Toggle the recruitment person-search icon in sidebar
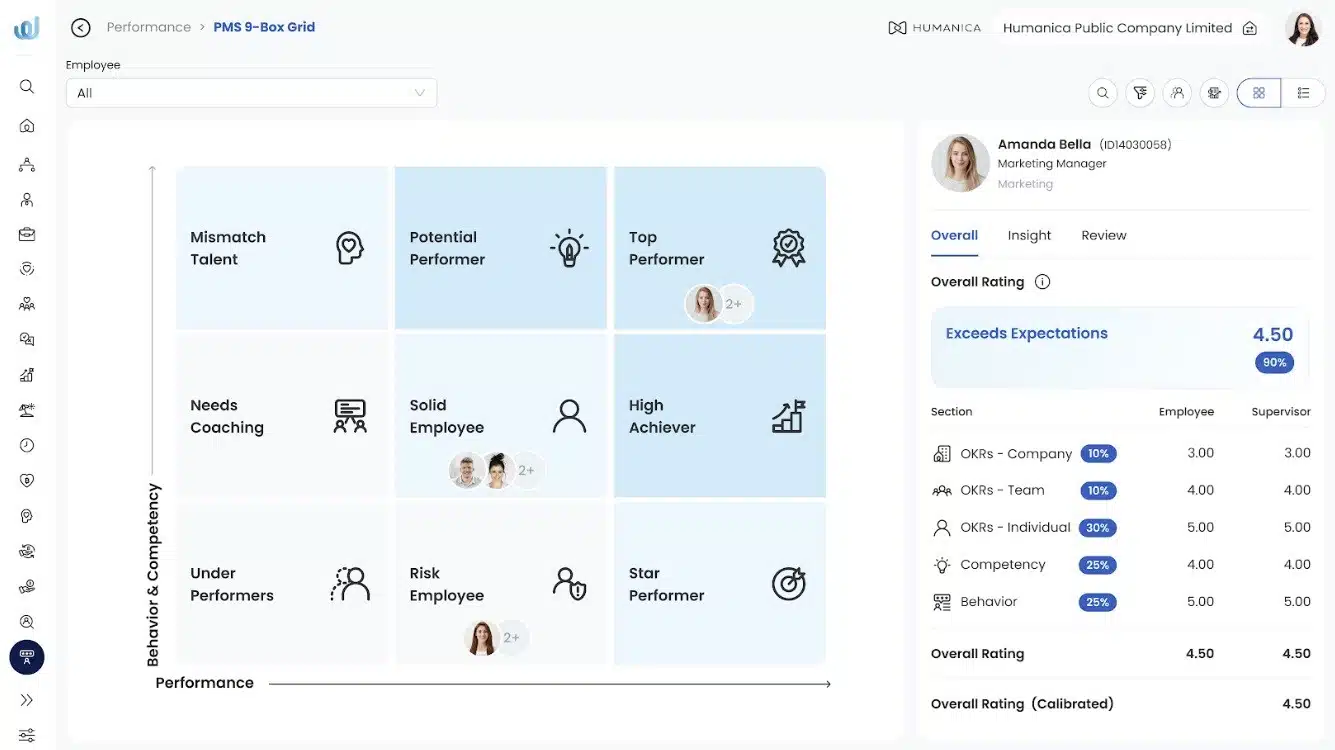Viewport: 1335px width, 750px height. (27, 620)
